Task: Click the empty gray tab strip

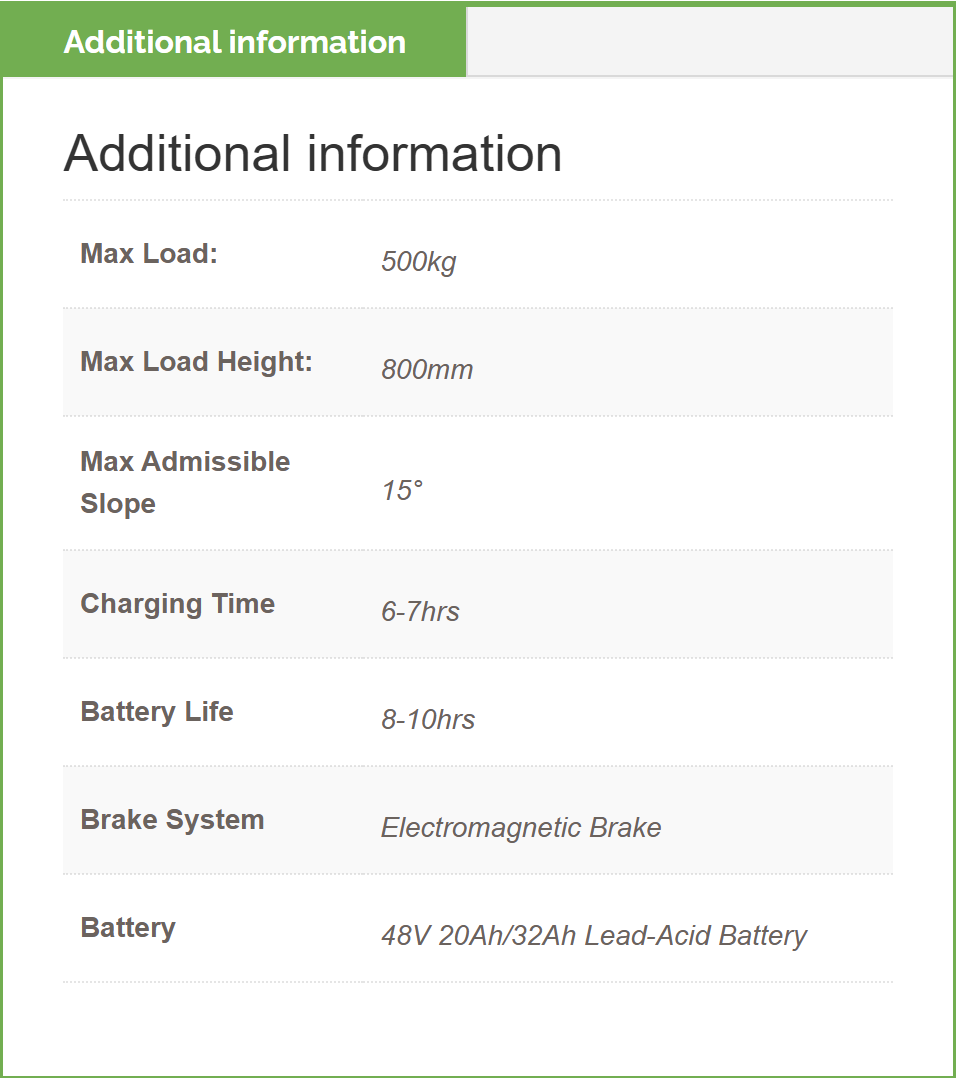Action: point(709,41)
